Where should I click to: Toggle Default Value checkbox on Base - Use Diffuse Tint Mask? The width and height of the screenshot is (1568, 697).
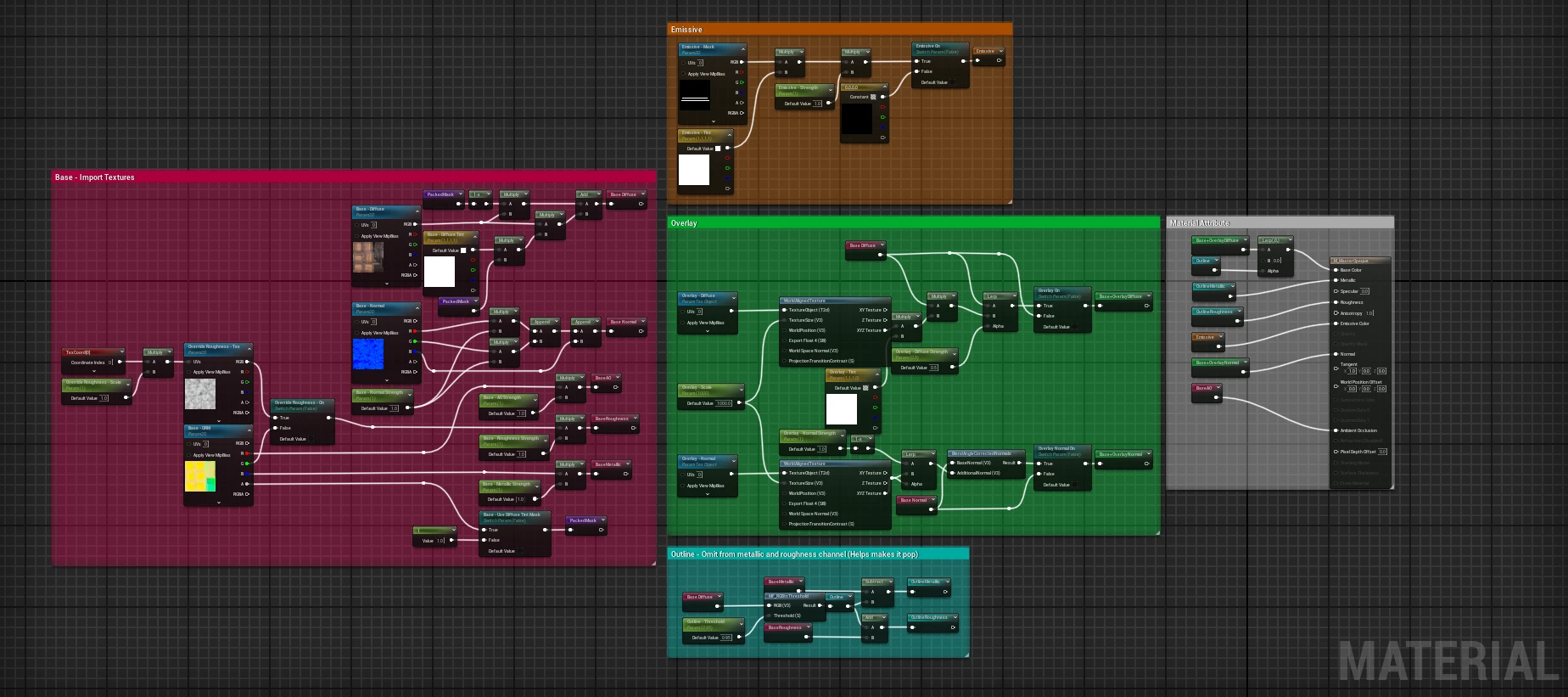pyautogui.click(x=520, y=551)
